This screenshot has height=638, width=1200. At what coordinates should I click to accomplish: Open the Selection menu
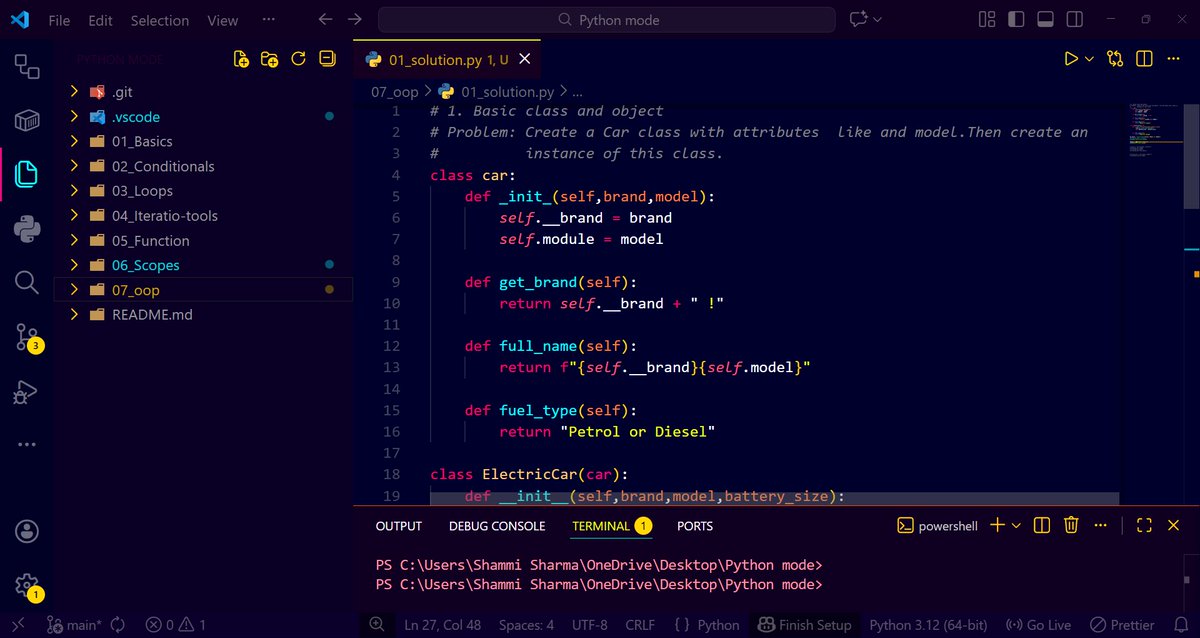pyautogui.click(x=159, y=19)
